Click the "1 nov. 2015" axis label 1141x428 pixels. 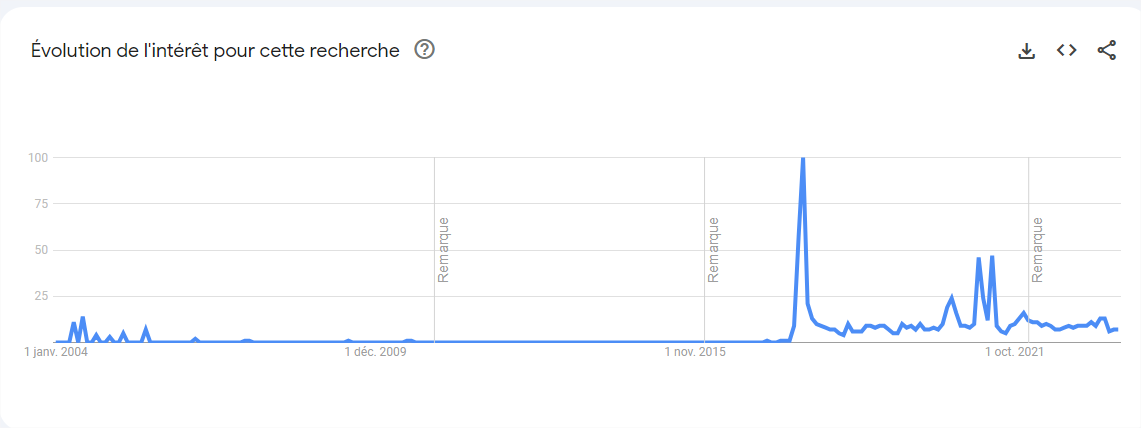tap(698, 353)
